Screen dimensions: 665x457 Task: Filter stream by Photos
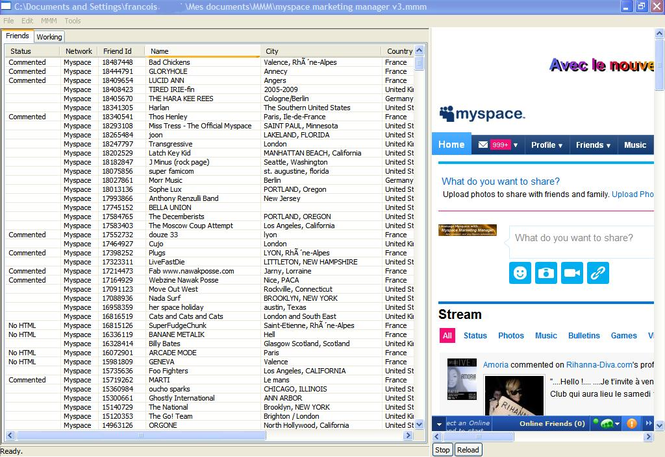511,335
